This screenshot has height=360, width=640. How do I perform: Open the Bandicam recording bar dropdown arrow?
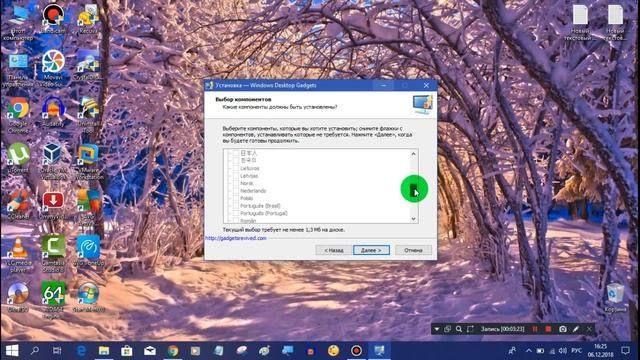coord(436,329)
